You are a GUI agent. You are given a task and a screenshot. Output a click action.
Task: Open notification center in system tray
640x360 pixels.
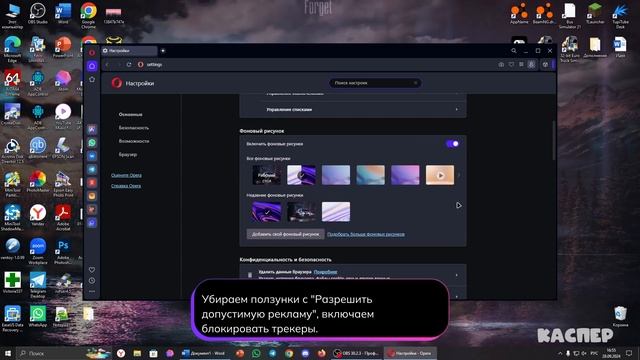[x=629, y=353]
